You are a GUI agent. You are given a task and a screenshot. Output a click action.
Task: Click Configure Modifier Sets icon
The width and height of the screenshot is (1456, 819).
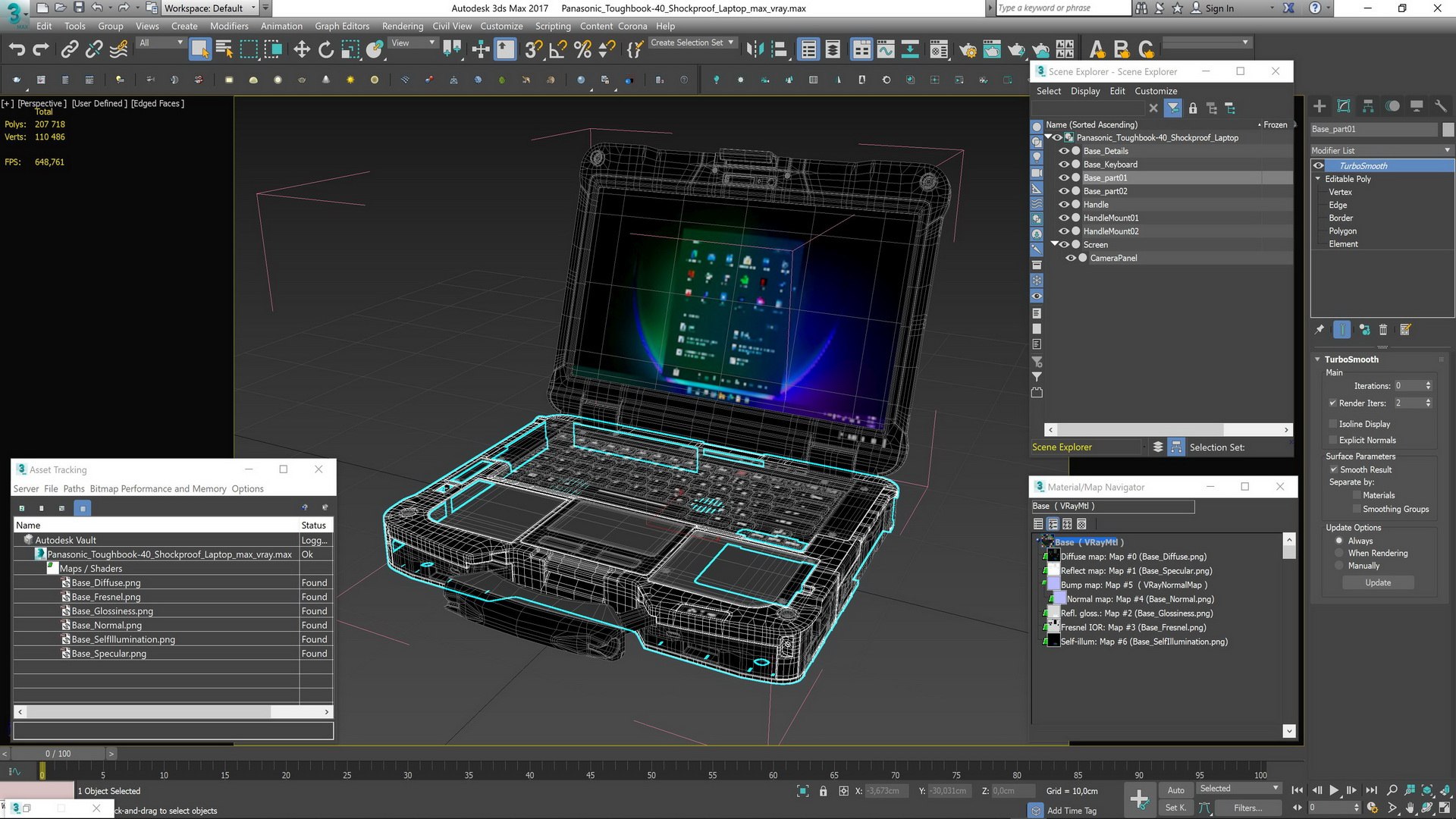point(1405,330)
